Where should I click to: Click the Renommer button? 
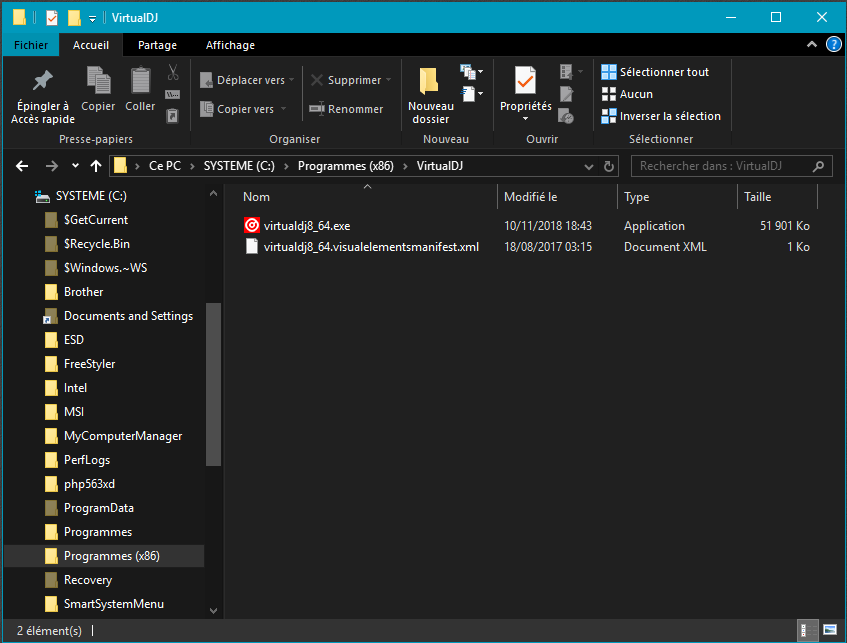pyautogui.click(x=346, y=109)
